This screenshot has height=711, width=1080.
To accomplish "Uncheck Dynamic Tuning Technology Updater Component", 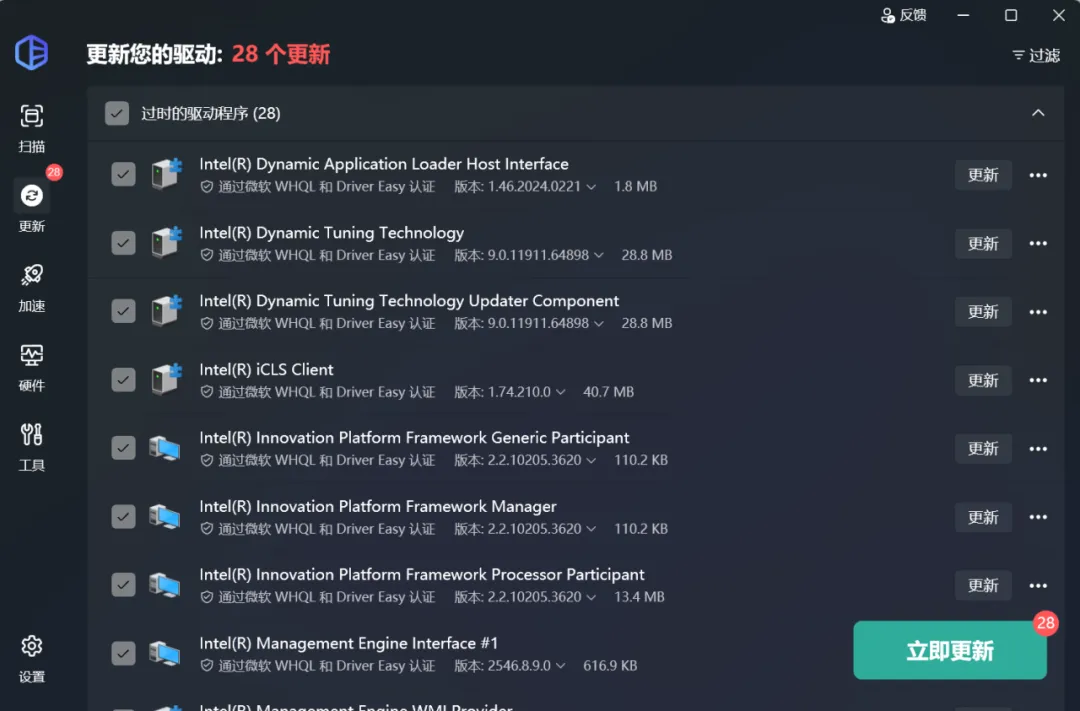I will 123,311.
